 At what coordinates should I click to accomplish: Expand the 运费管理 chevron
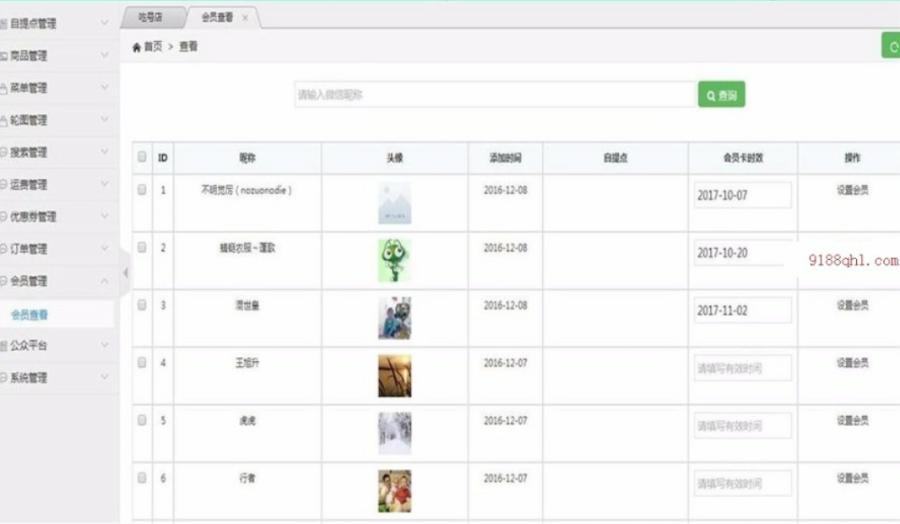point(104,184)
